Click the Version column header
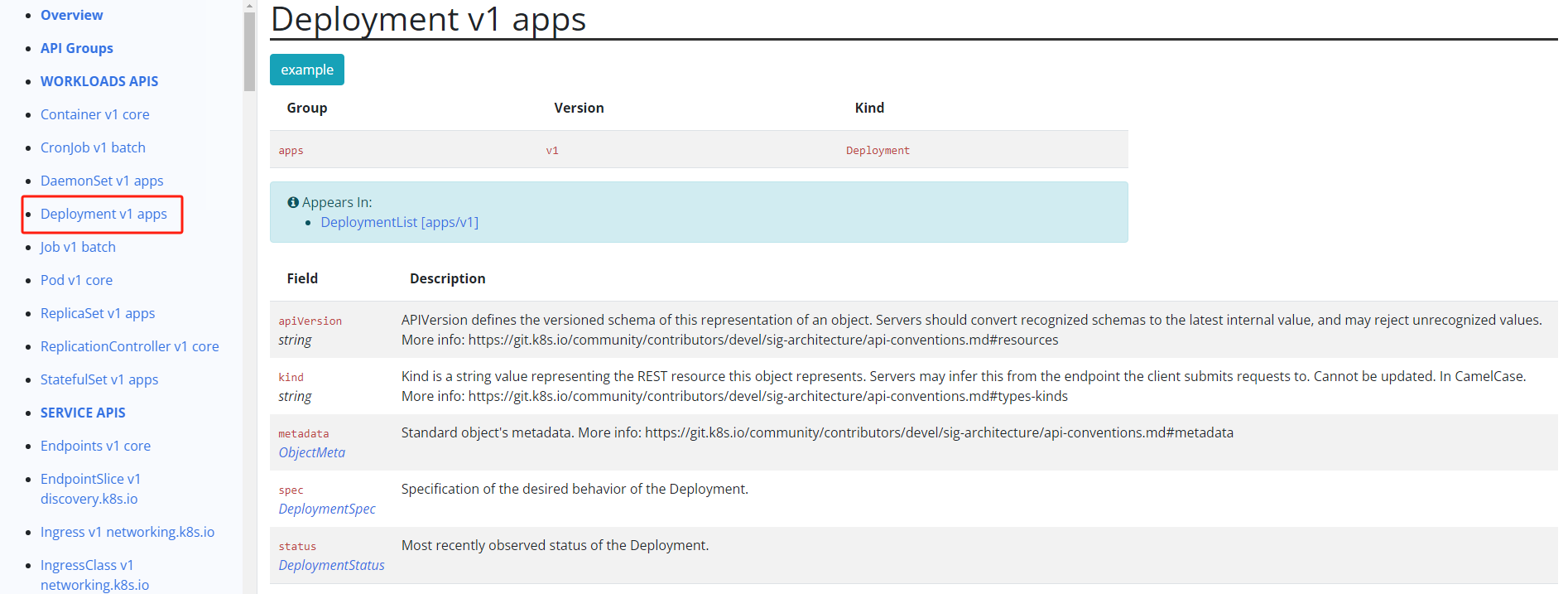The width and height of the screenshot is (1568, 594). click(579, 108)
